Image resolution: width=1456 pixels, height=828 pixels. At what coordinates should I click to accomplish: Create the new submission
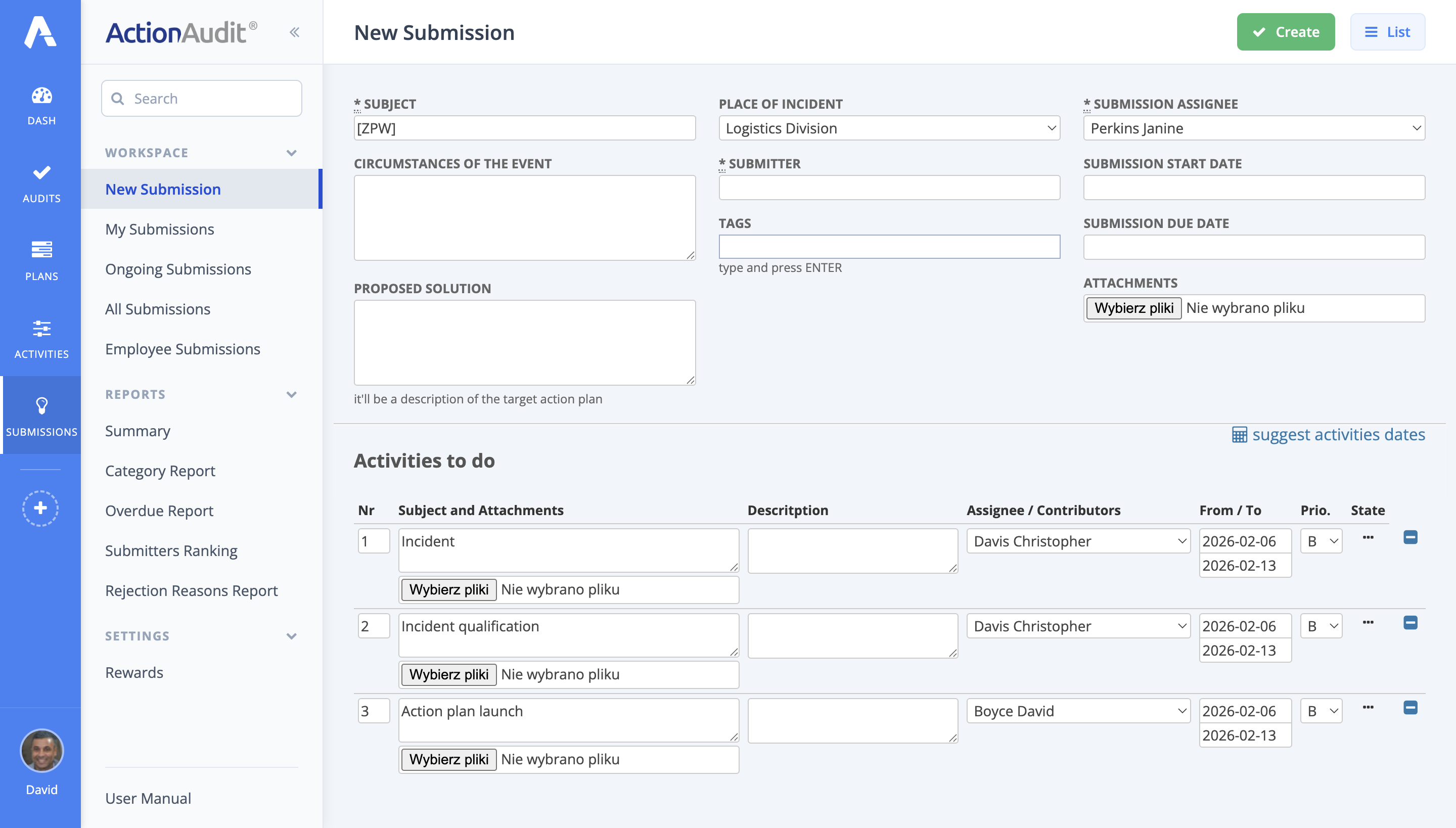tap(1285, 32)
